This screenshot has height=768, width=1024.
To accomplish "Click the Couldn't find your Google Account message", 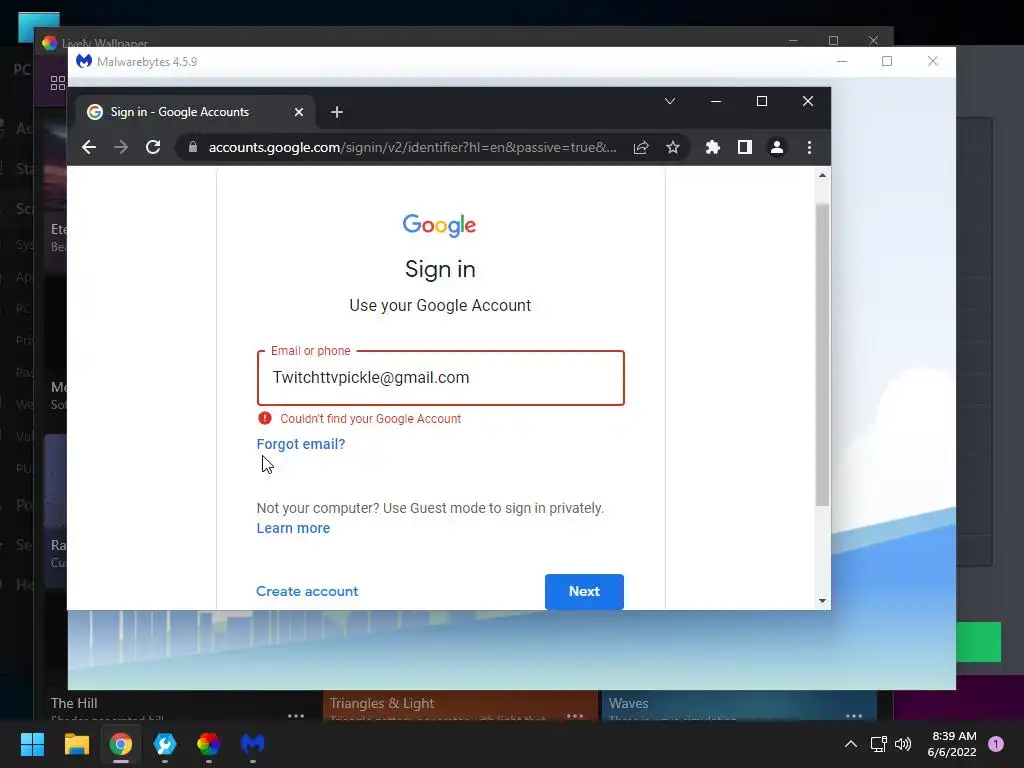I will 370,419.
